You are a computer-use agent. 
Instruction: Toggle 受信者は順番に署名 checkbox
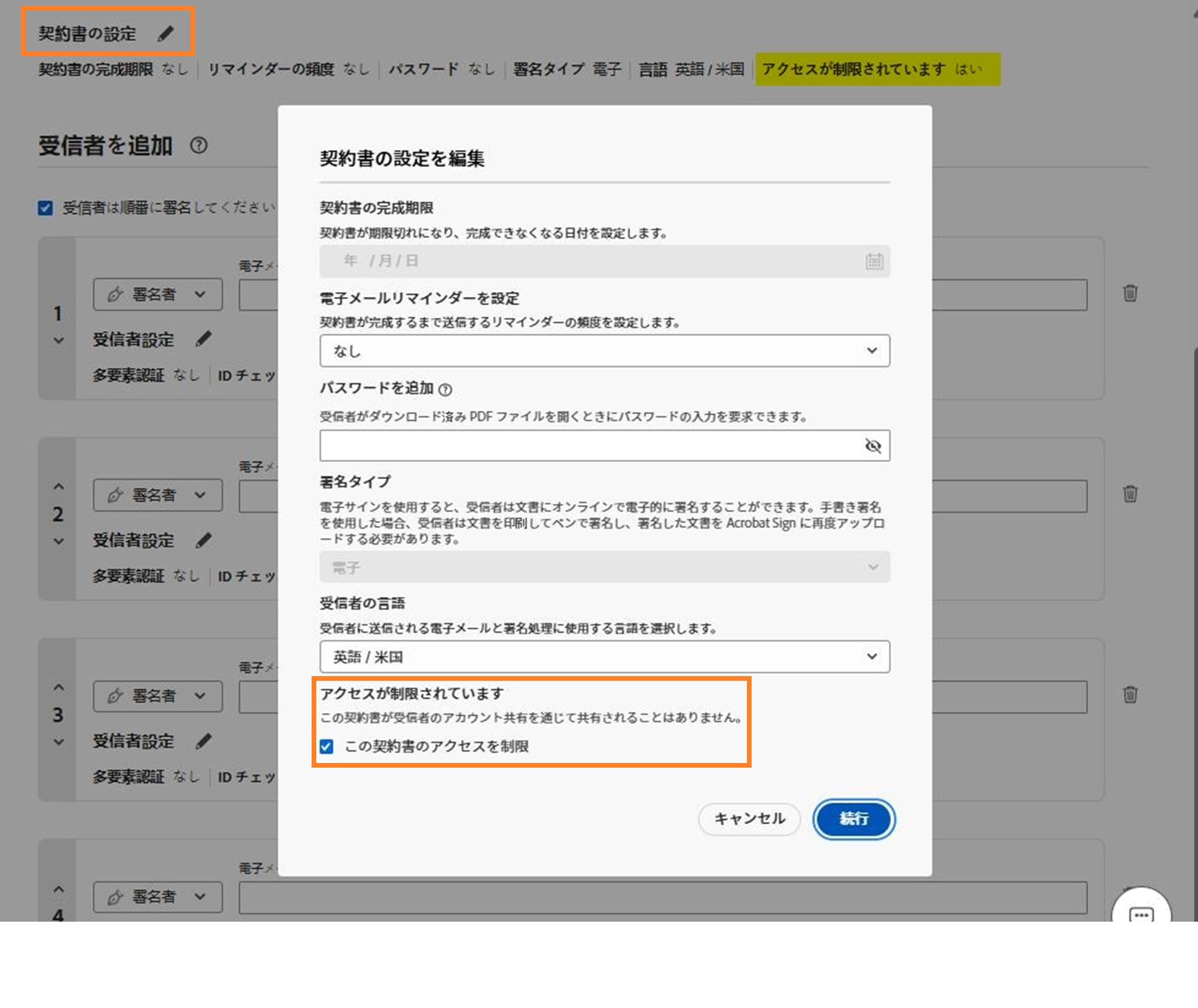(45, 208)
